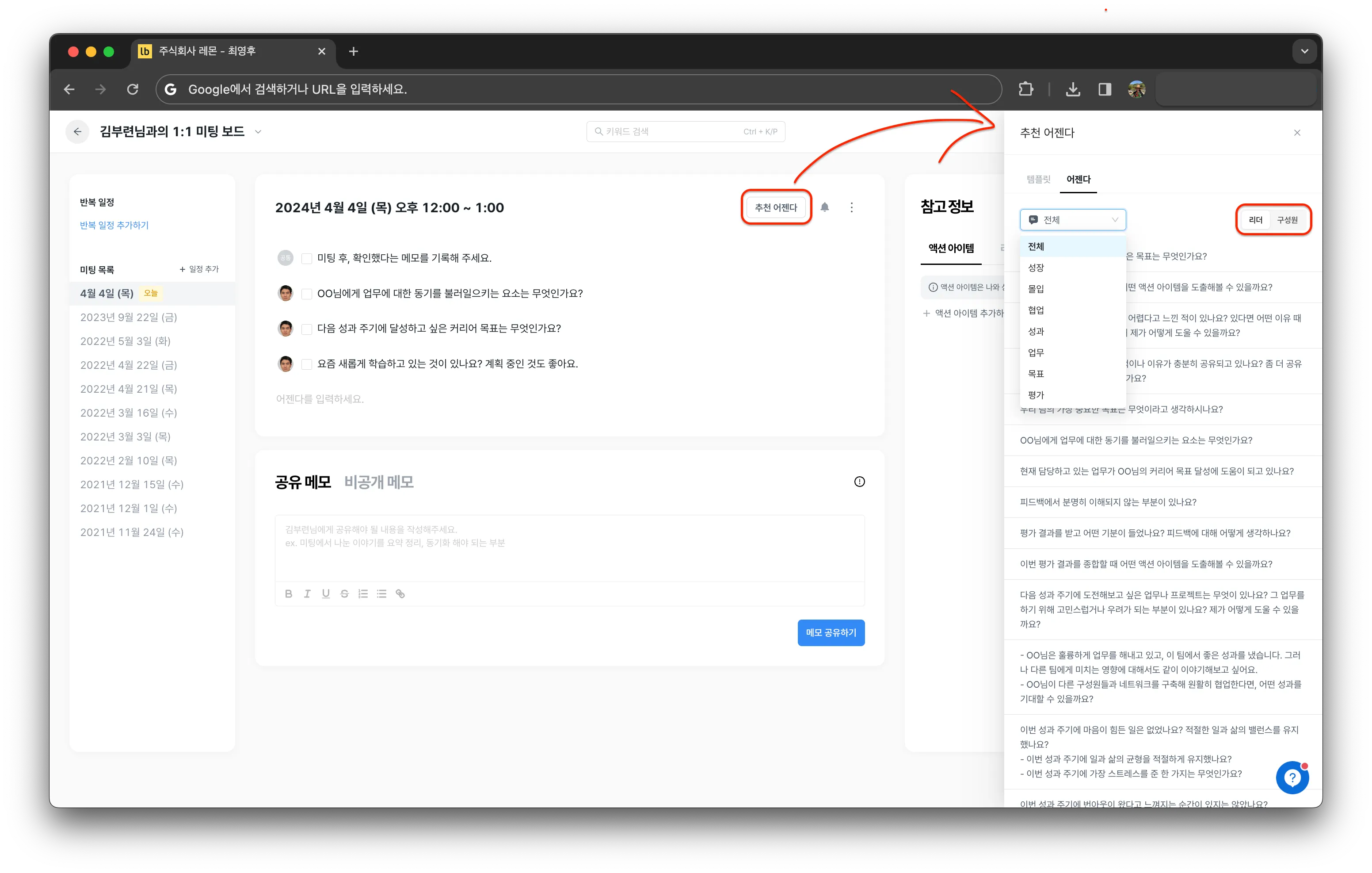Open the browser downloads icon

click(x=1073, y=89)
